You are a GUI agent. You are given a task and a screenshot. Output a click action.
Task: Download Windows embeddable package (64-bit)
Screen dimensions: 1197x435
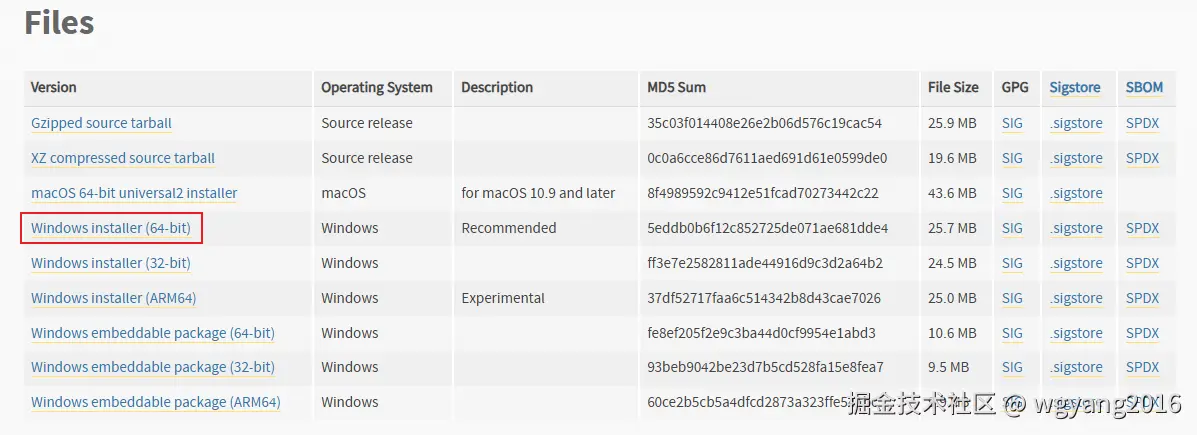(152, 333)
